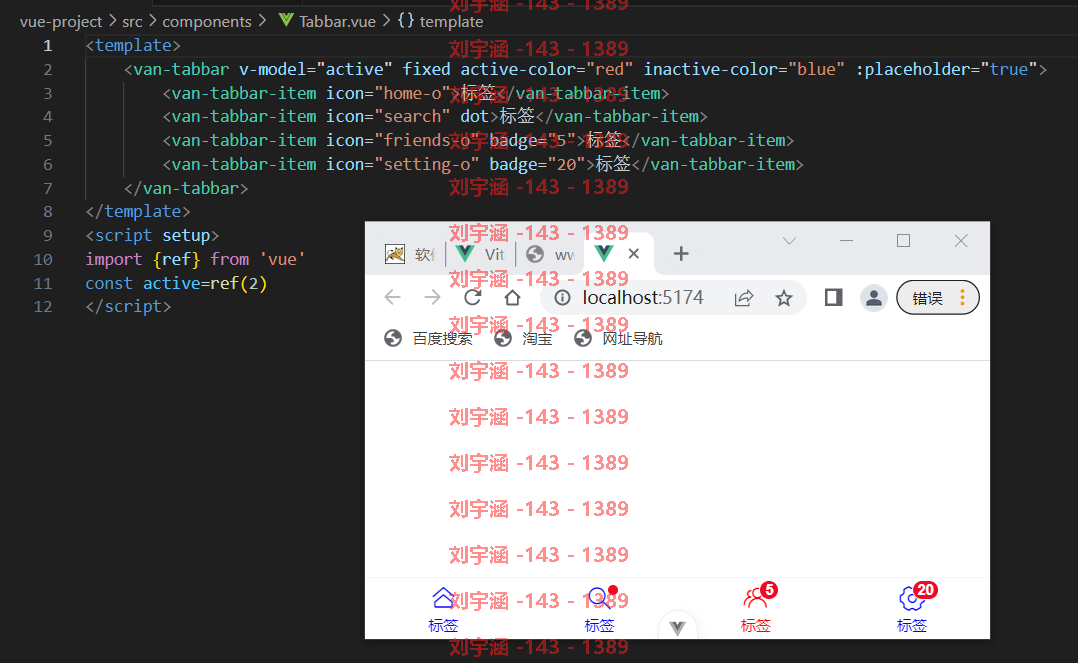
Task: Click the 'import {ref} from' code line
Action: [195, 259]
